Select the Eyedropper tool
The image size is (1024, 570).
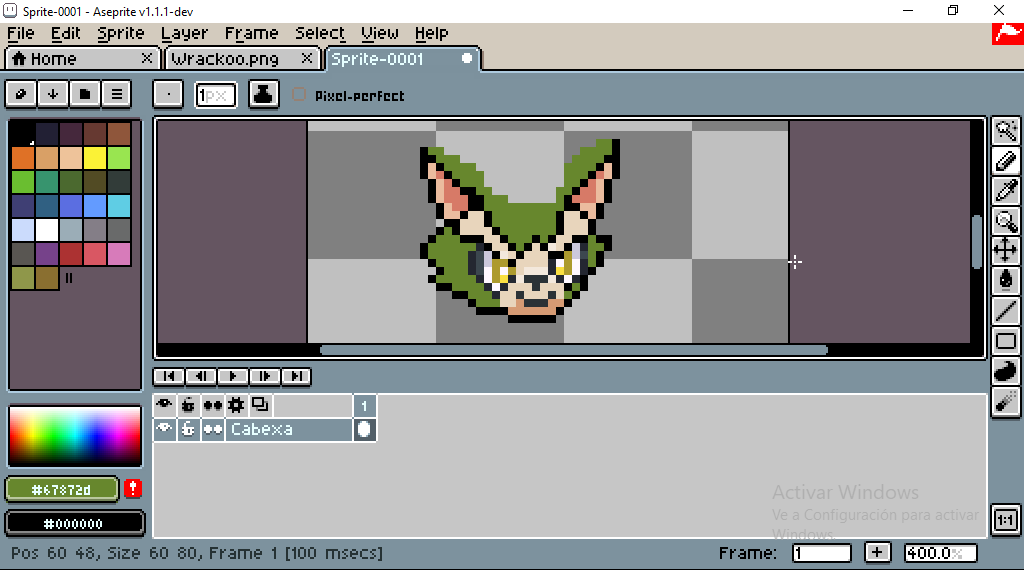1006,190
